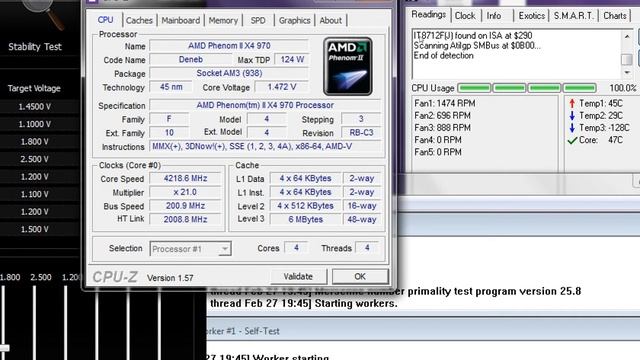
Task: Click the detection log scroll up arrow
Action: (x=627, y=36)
